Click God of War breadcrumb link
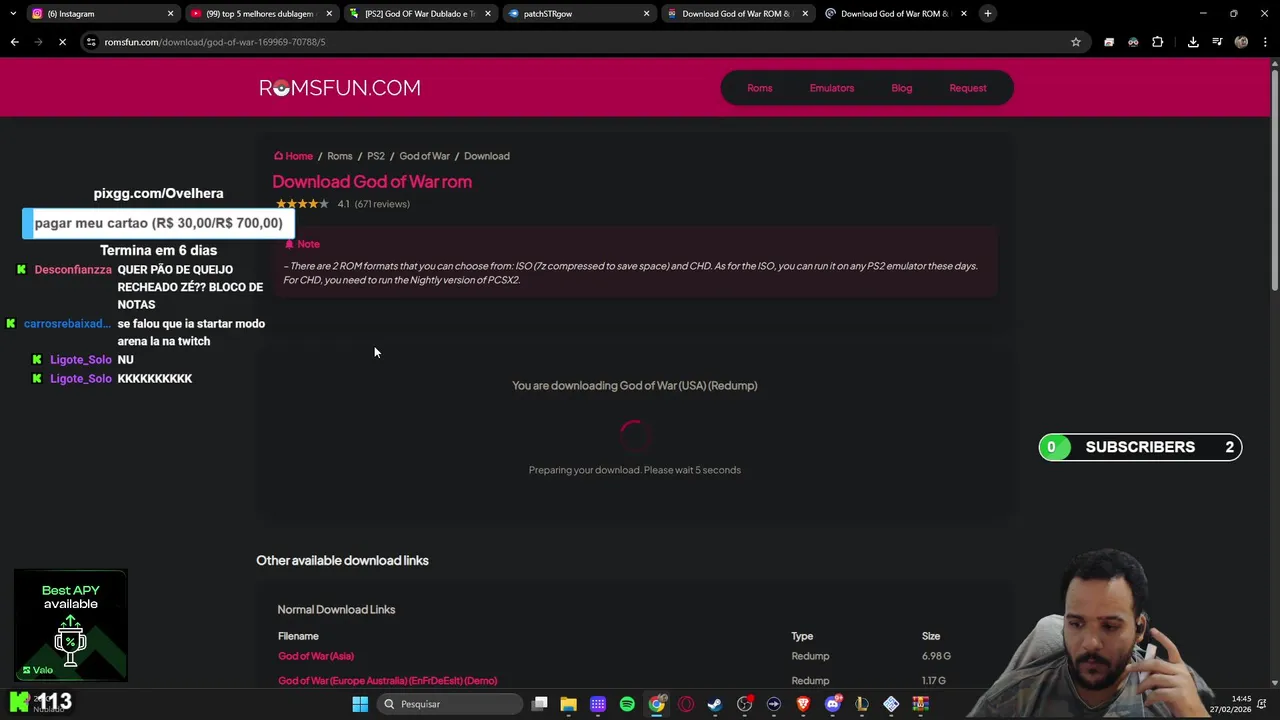Image resolution: width=1280 pixels, height=720 pixels. point(425,156)
